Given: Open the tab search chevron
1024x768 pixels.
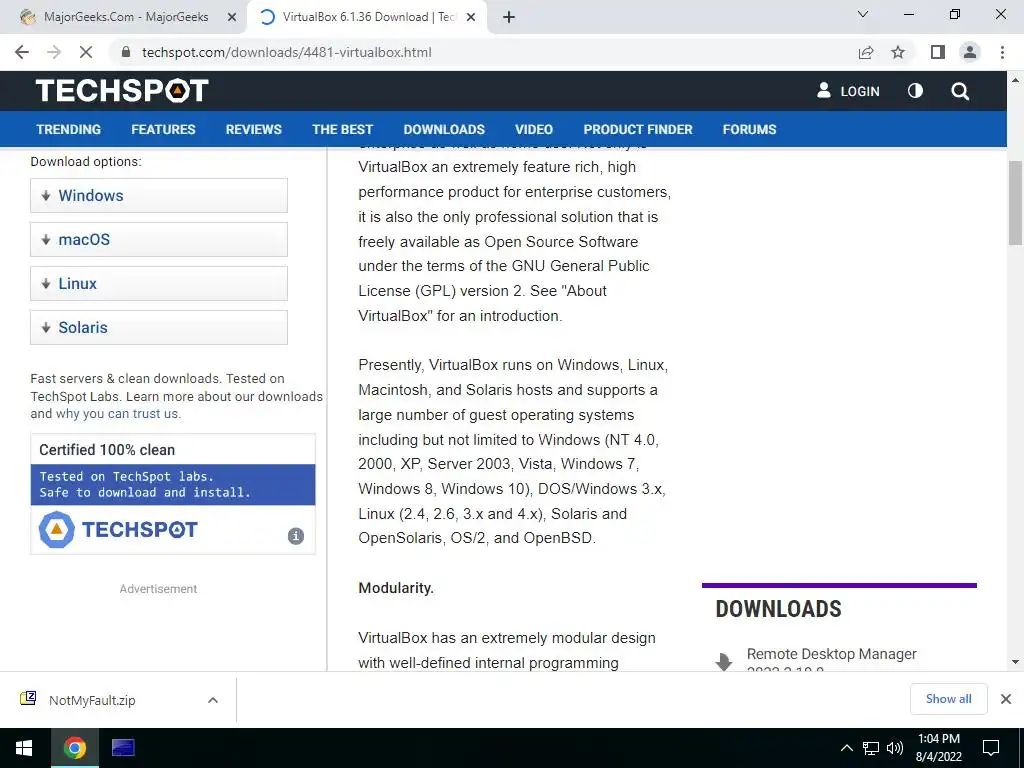Looking at the screenshot, I should click(x=863, y=14).
